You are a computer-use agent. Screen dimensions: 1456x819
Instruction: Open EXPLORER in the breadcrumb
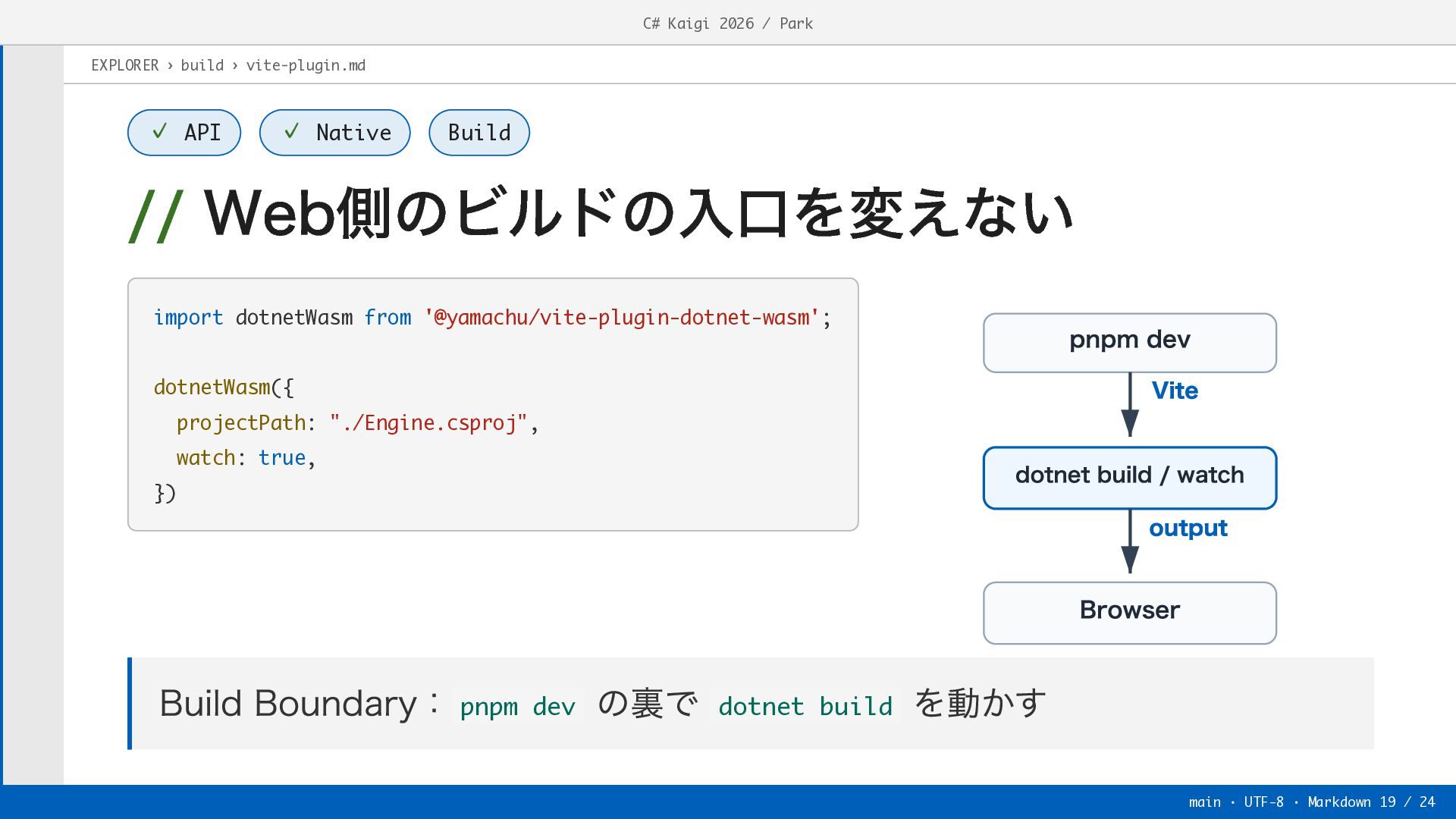tap(125, 65)
